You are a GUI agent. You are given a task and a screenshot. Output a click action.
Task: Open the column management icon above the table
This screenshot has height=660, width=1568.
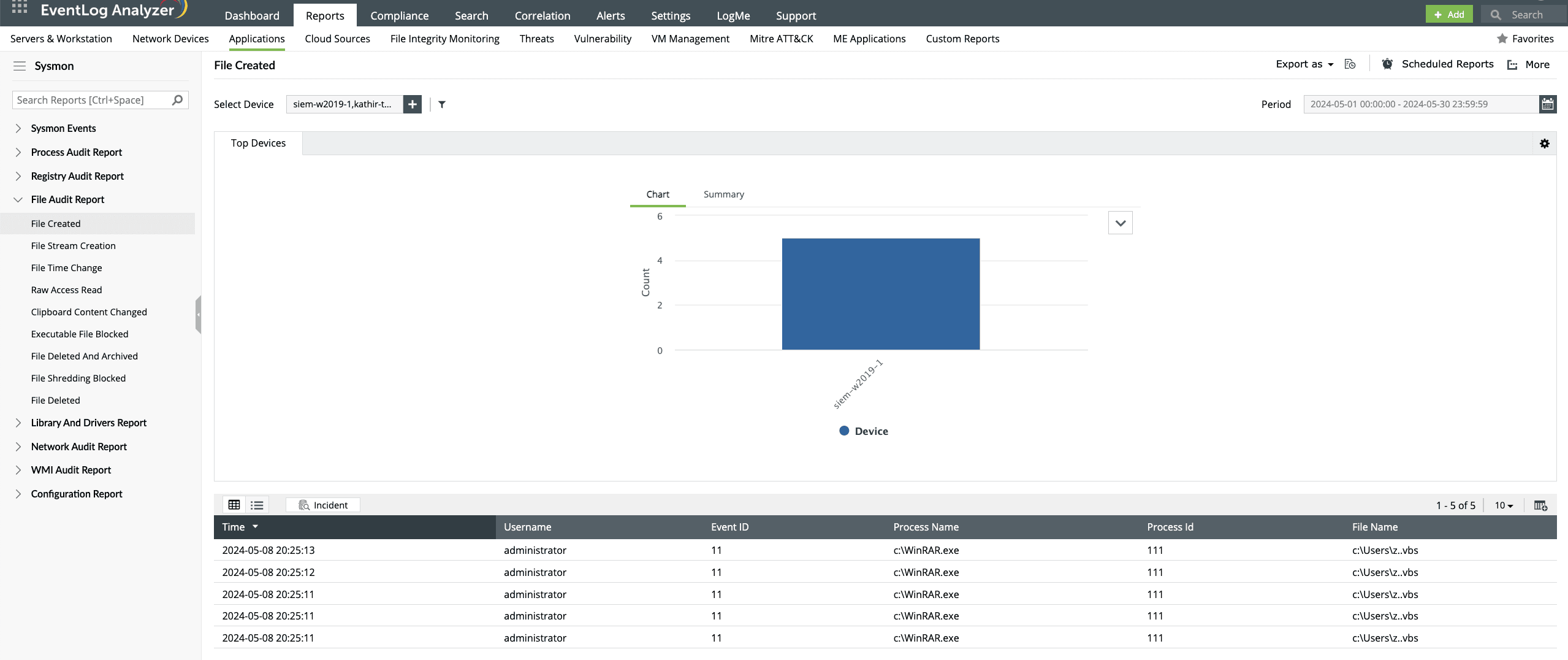[1540, 505]
